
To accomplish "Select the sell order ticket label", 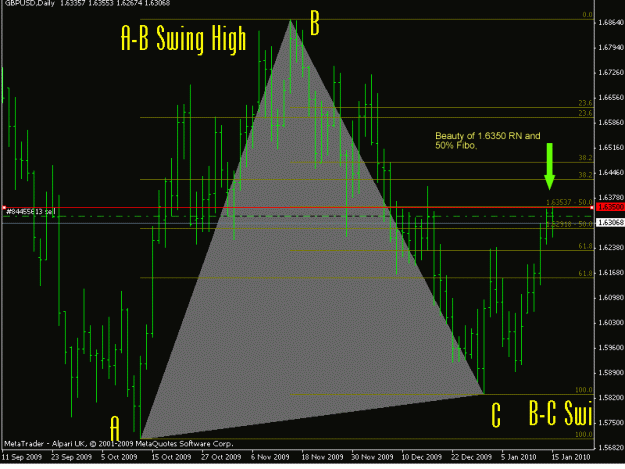I will [31, 212].
